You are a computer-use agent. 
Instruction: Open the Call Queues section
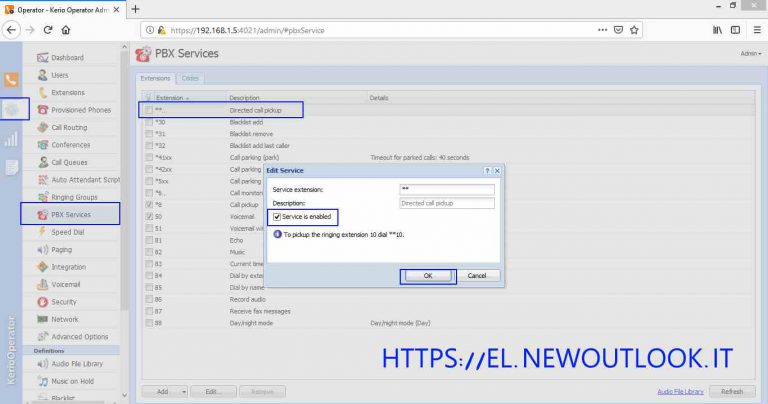(71, 162)
